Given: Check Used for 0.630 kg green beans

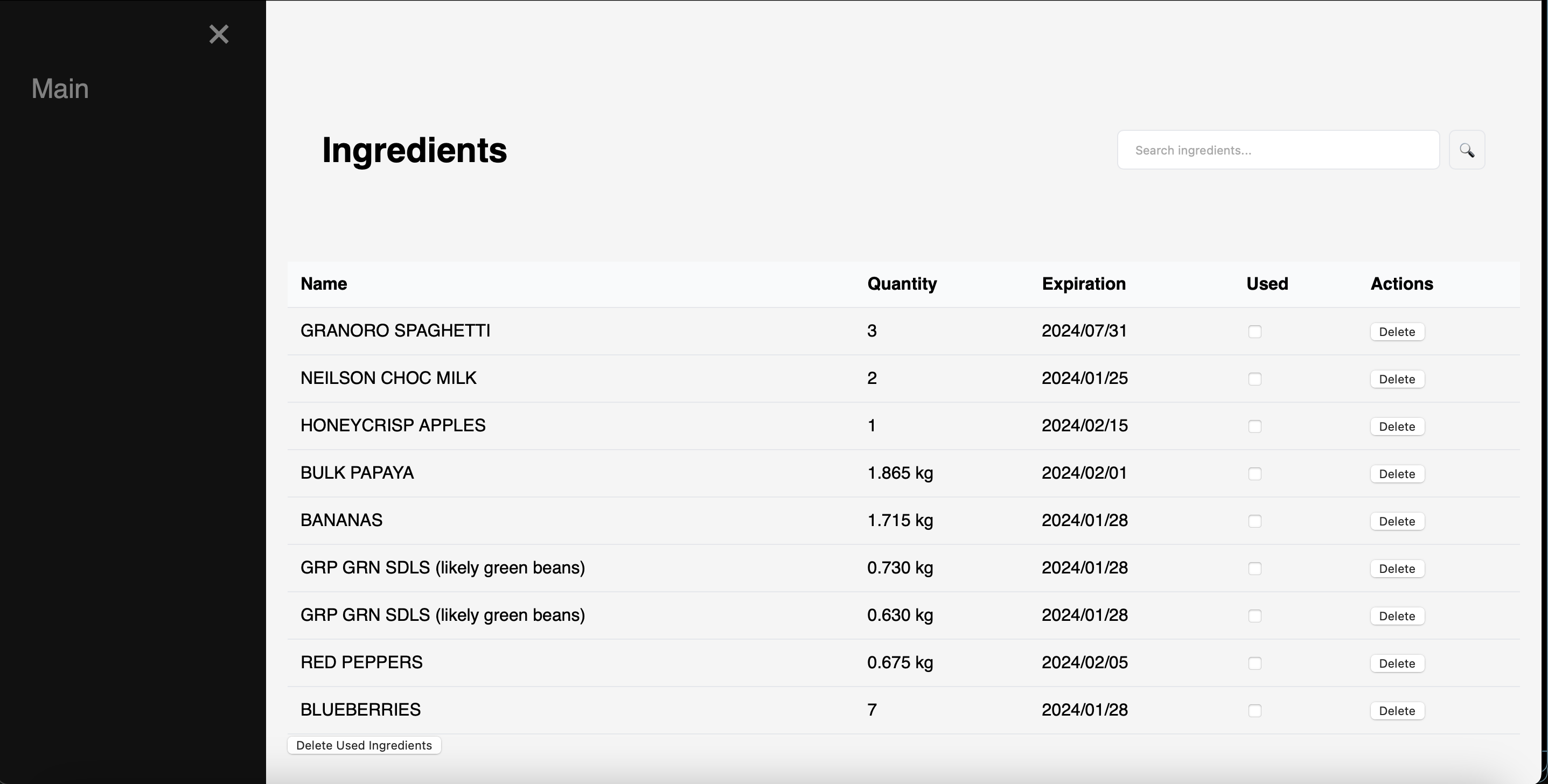Looking at the screenshot, I should pos(1254,616).
